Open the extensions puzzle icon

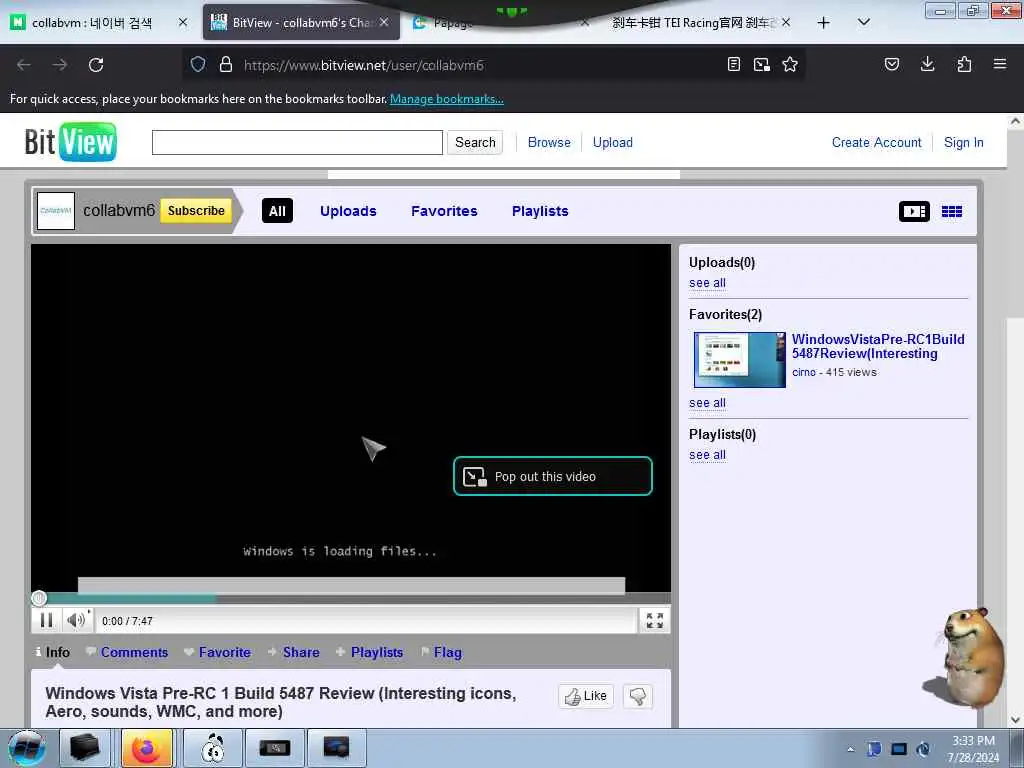(964, 64)
